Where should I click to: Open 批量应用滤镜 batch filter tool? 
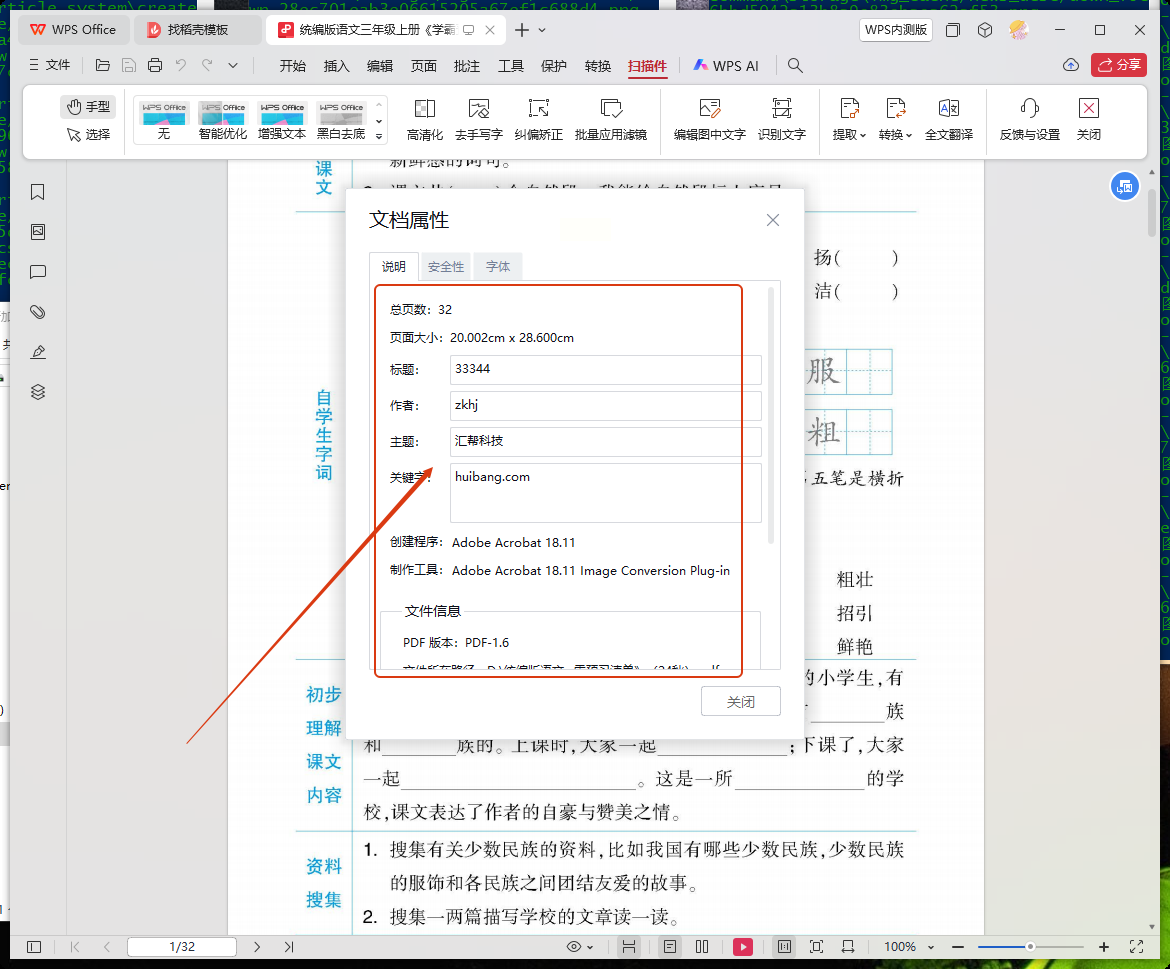(x=610, y=119)
